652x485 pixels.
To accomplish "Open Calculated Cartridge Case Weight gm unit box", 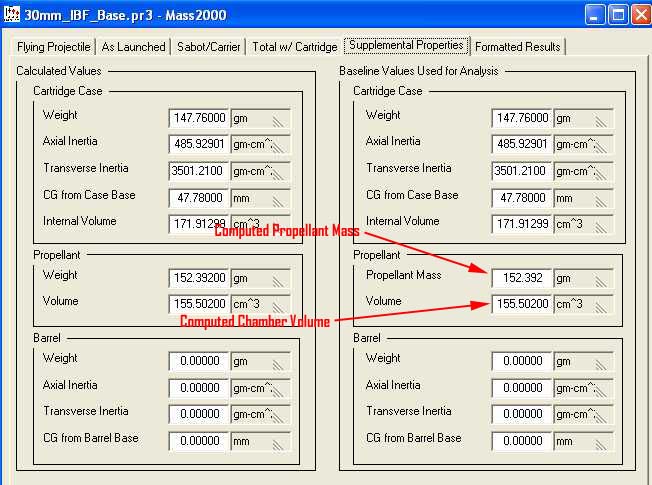I will click(x=260, y=117).
